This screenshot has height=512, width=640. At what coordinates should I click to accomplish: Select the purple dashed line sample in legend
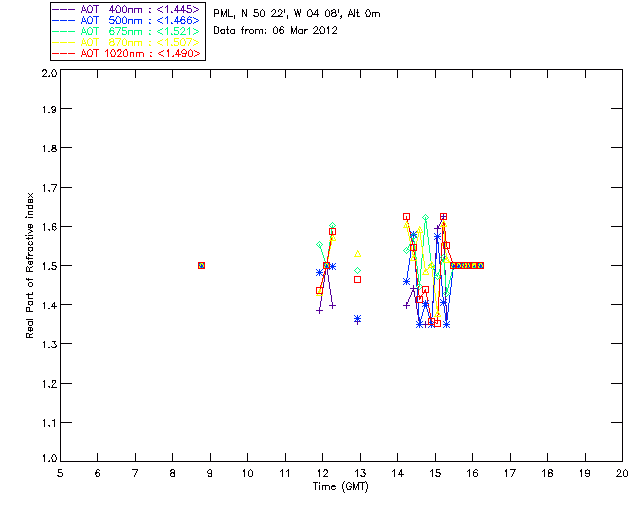(64, 9)
